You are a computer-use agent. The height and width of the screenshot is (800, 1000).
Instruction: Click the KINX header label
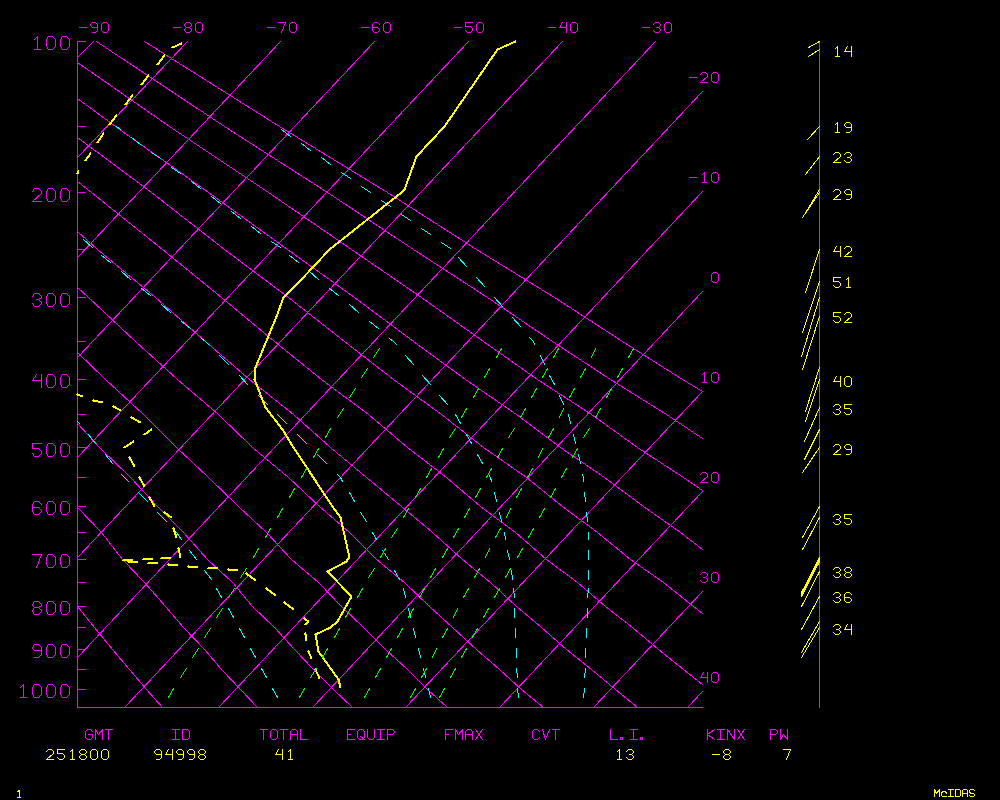725,735
